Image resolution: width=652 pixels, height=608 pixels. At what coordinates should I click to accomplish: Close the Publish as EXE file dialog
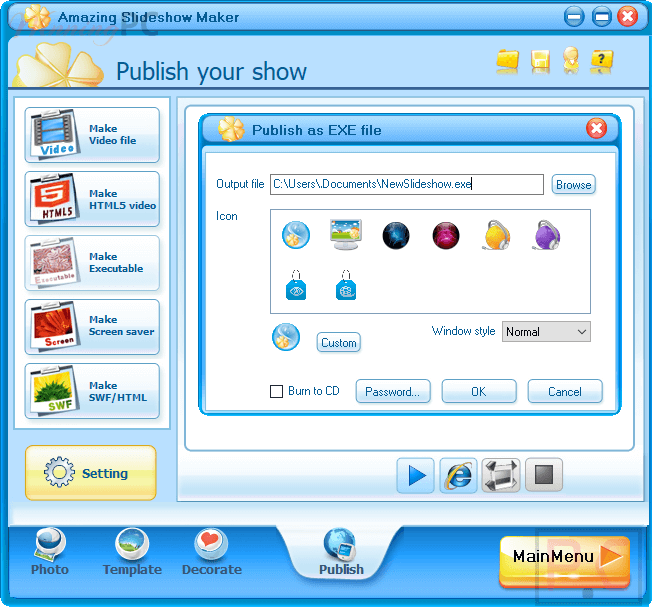tap(596, 128)
